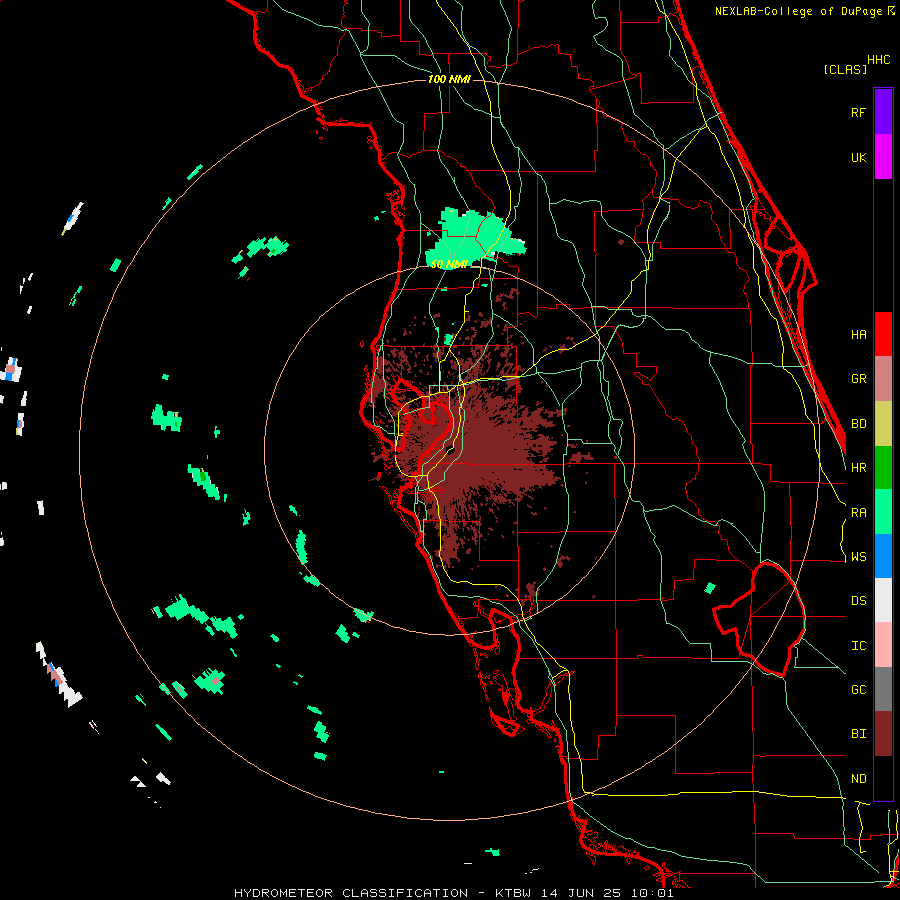This screenshot has width=900, height=900.
Task: Select the GR color swatch in legend
Action: pyautogui.click(x=883, y=379)
